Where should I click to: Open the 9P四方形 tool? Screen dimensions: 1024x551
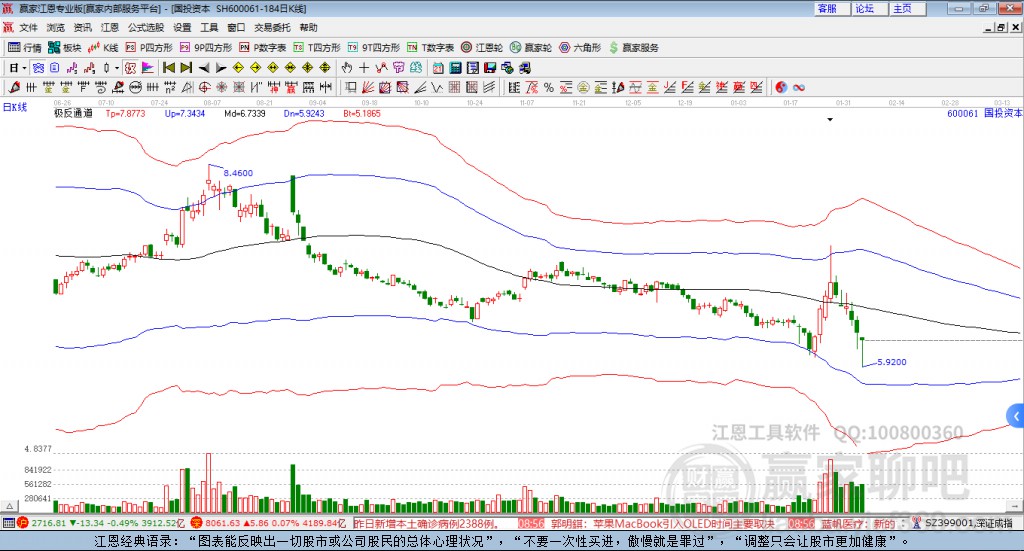(206, 48)
